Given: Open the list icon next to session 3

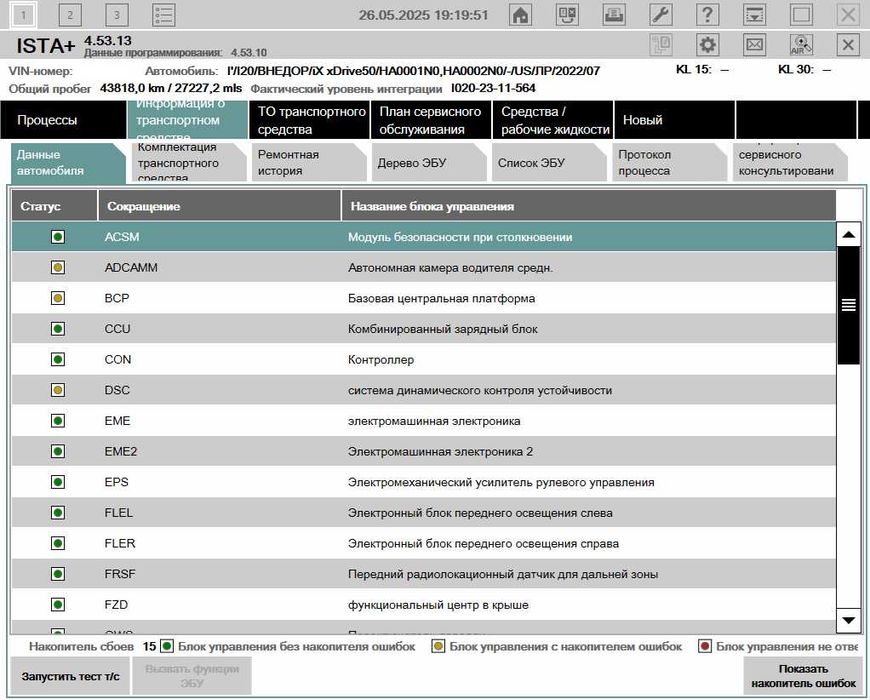Looking at the screenshot, I should pyautogui.click(x=164, y=15).
